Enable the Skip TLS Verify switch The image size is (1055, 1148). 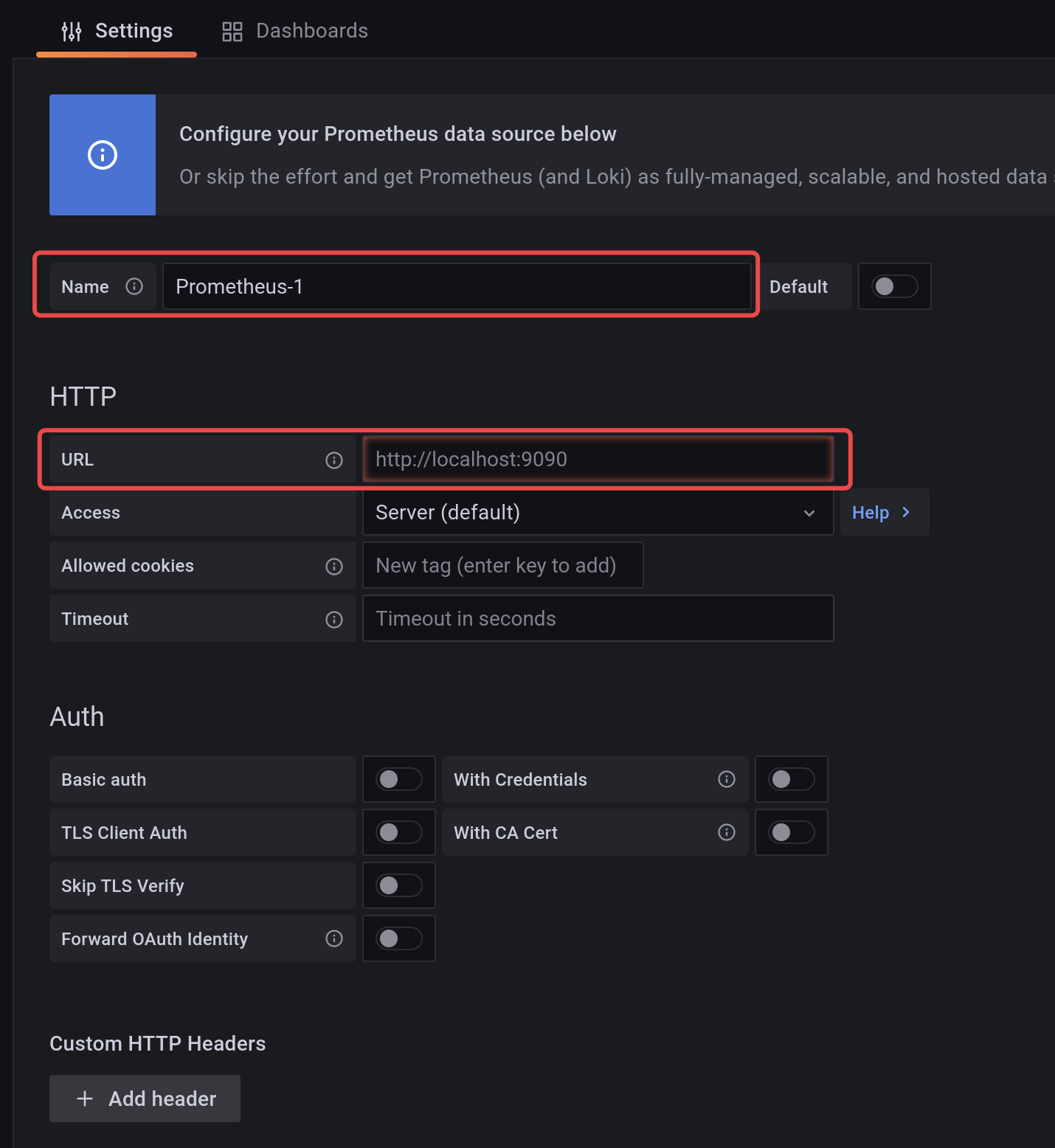click(x=399, y=885)
